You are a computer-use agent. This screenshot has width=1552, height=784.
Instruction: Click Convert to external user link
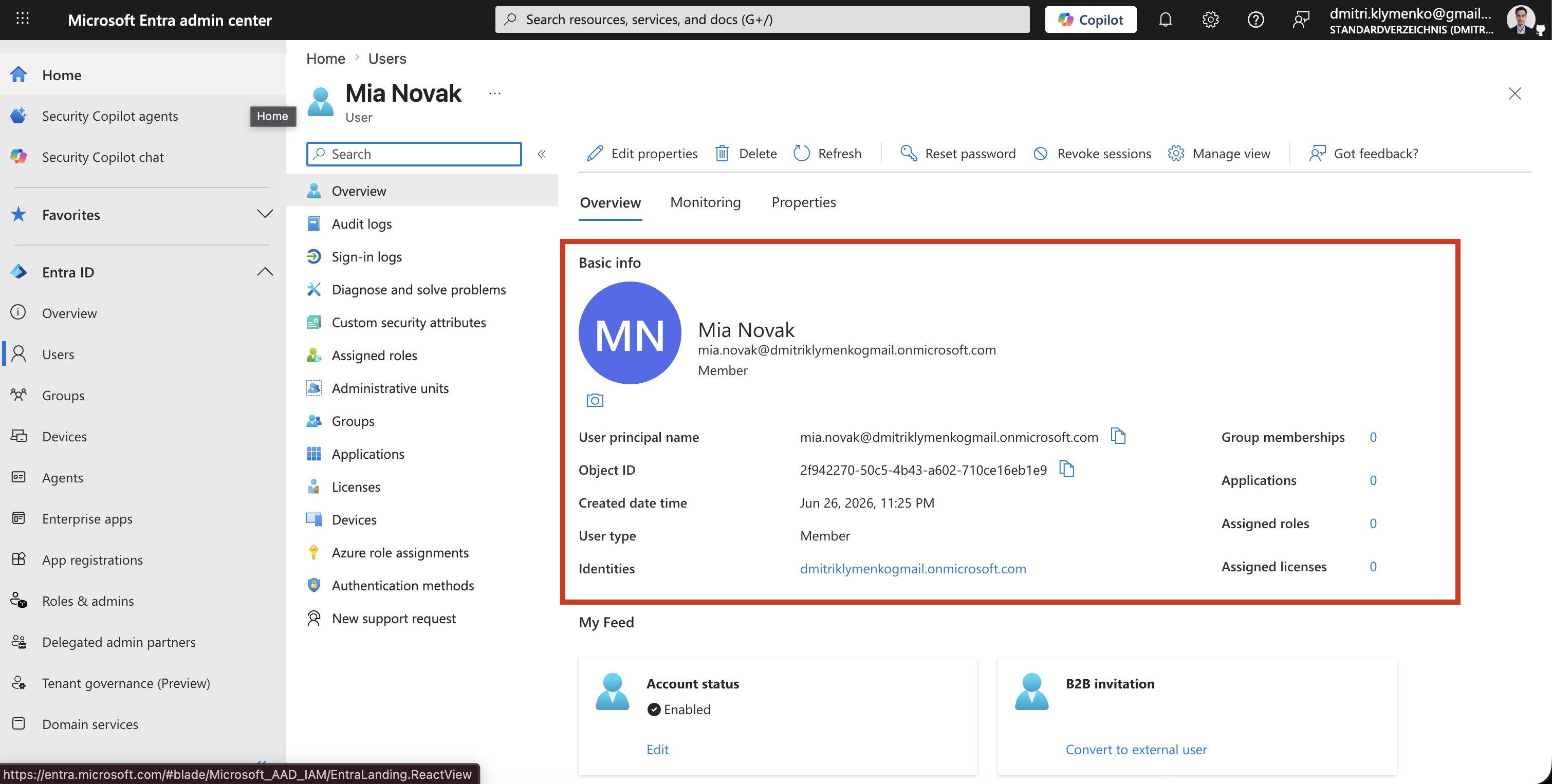(x=1136, y=749)
